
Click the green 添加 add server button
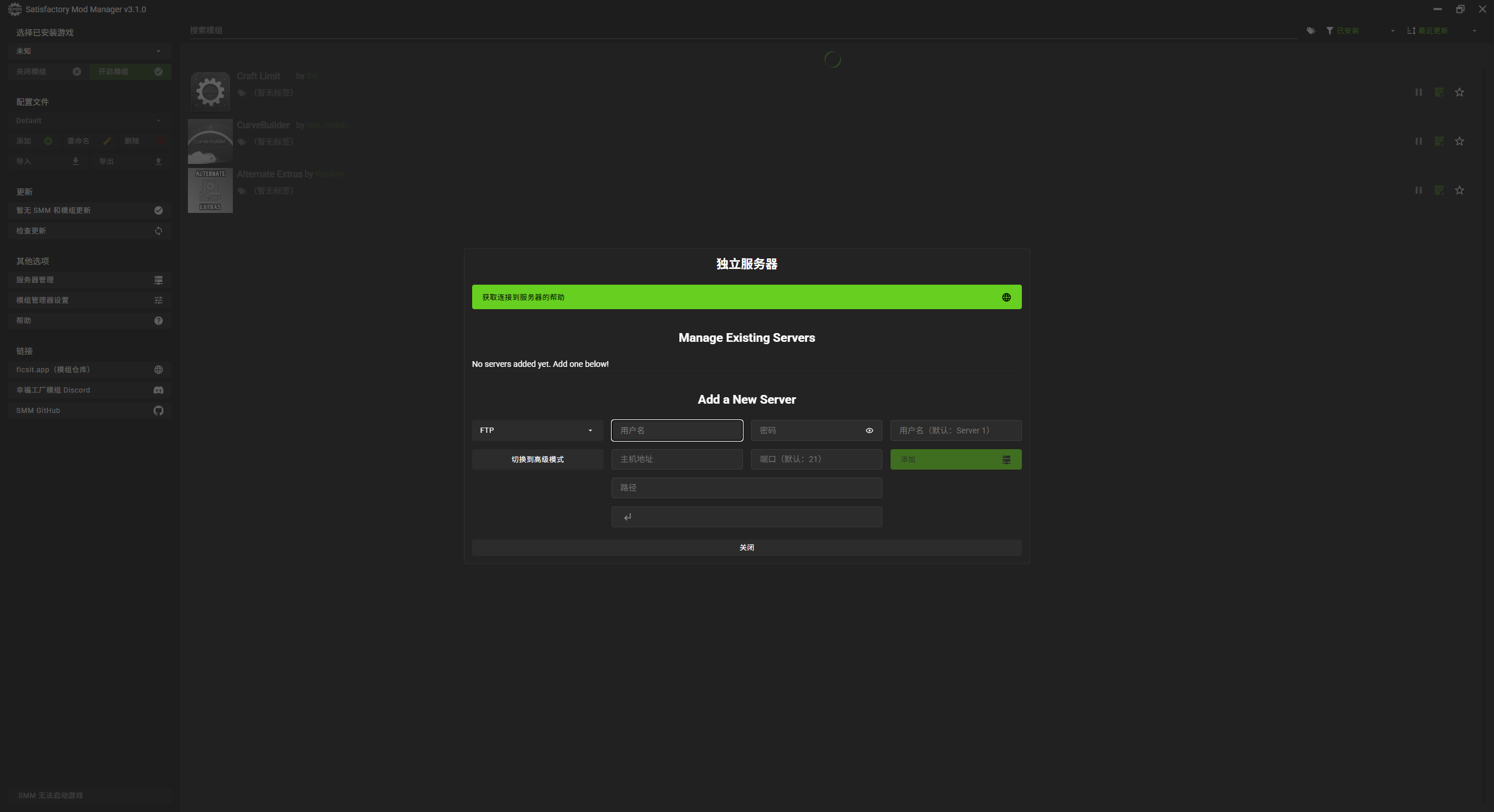coord(955,460)
